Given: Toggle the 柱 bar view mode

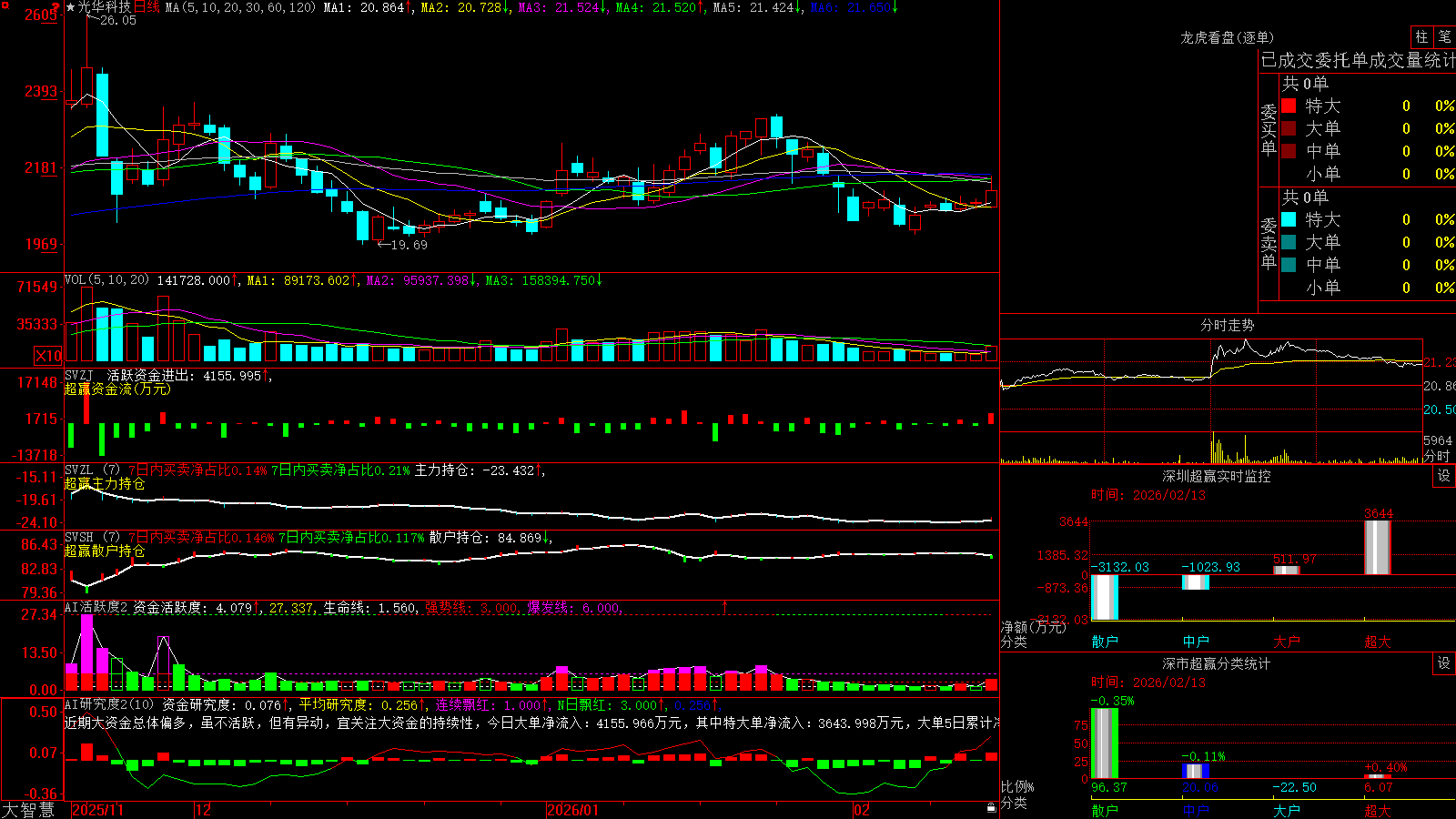Looking at the screenshot, I should point(1421,36).
